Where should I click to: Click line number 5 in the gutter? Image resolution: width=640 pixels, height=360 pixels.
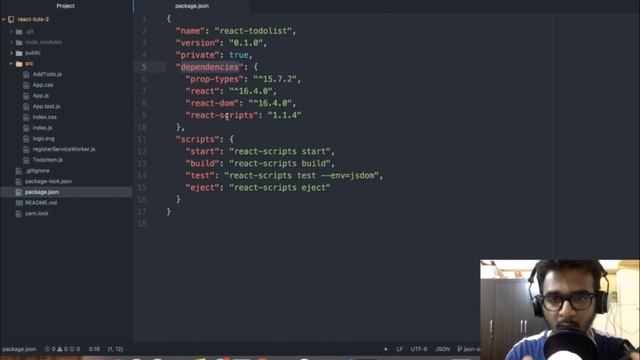coord(144,67)
